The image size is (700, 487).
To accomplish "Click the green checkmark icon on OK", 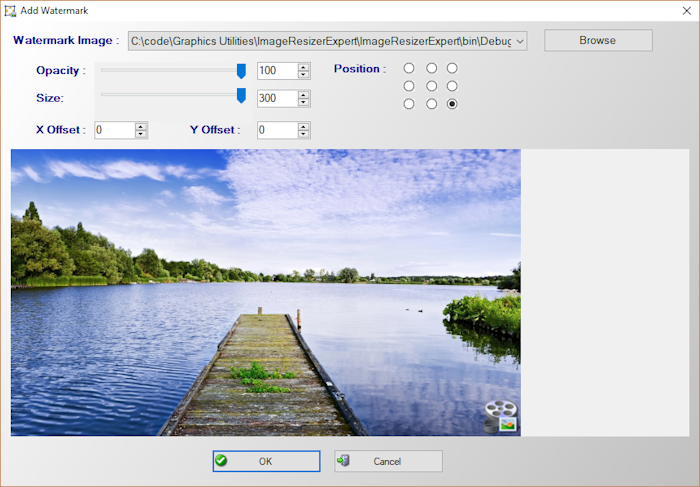I will pos(221,460).
